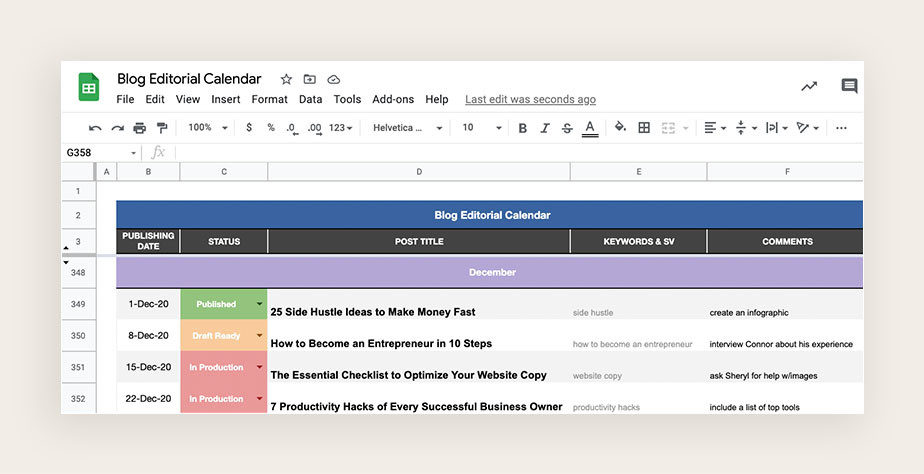Click 'Last edit was seconds ago' link
924x474 pixels.
530,99
